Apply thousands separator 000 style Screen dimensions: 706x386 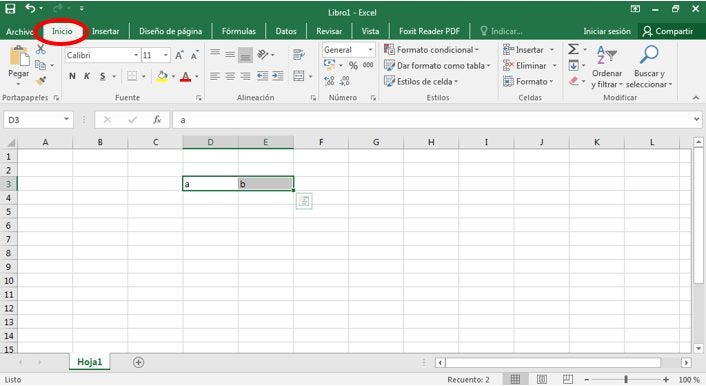pyautogui.click(x=368, y=65)
